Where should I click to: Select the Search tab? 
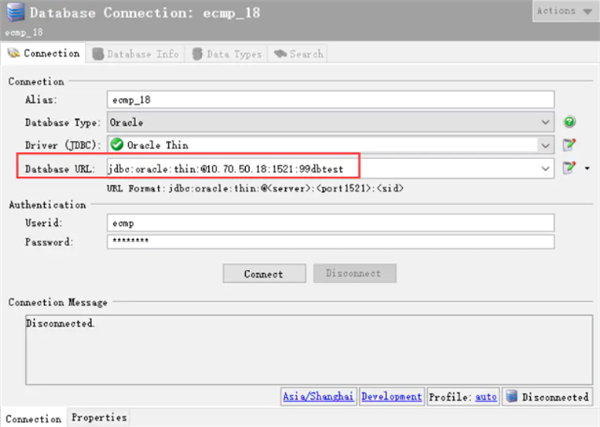tap(298, 54)
